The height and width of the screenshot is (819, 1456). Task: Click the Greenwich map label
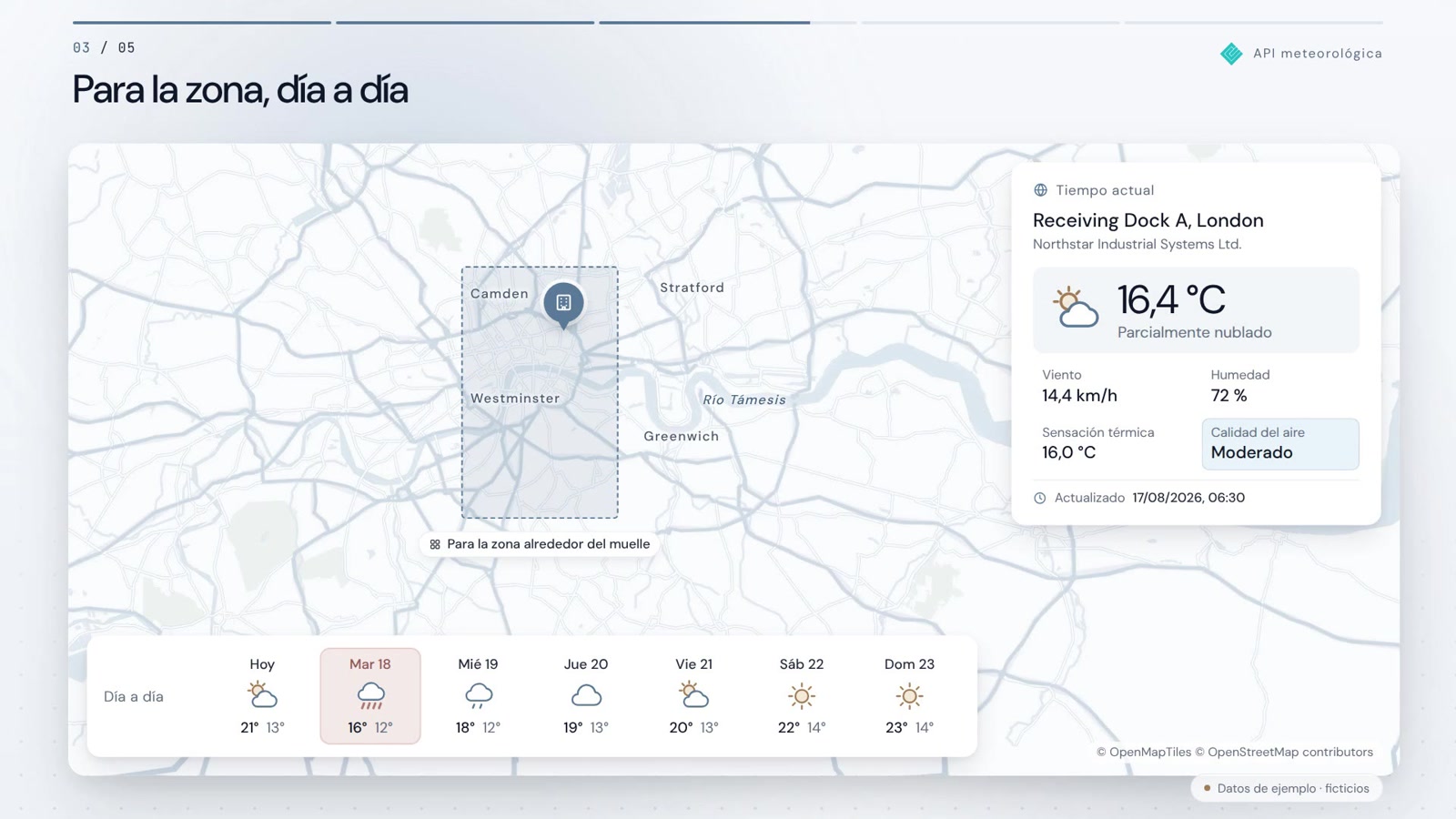click(682, 436)
